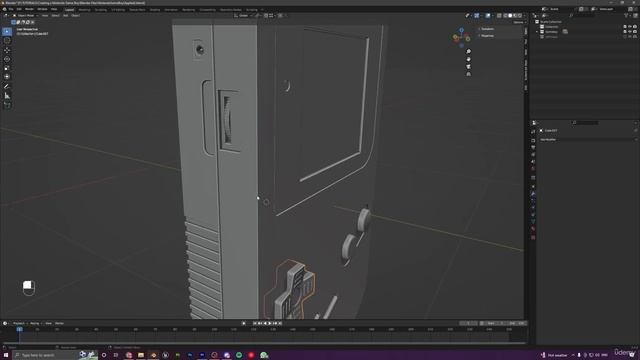
Task: Open the Render properties tab
Action: tap(533, 140)
